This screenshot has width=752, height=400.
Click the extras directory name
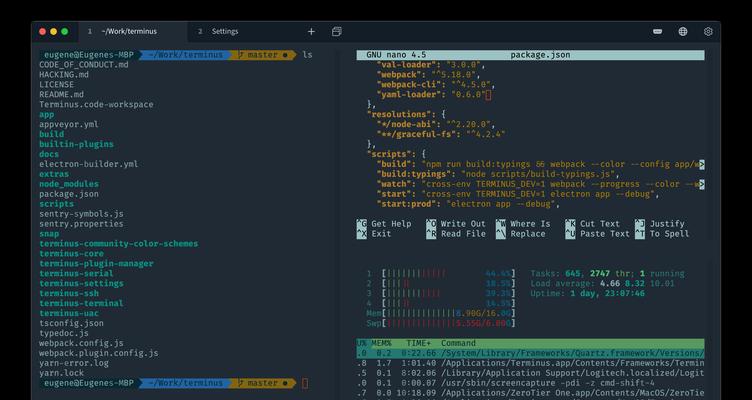54,174
